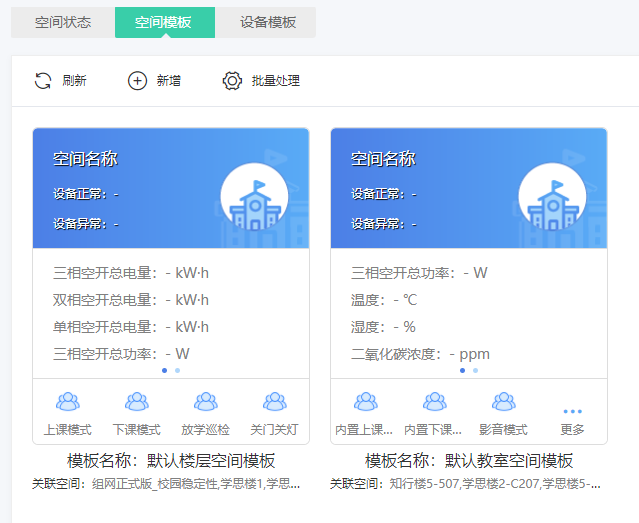Open 更多 three-dots icon in classroom card

573,411
